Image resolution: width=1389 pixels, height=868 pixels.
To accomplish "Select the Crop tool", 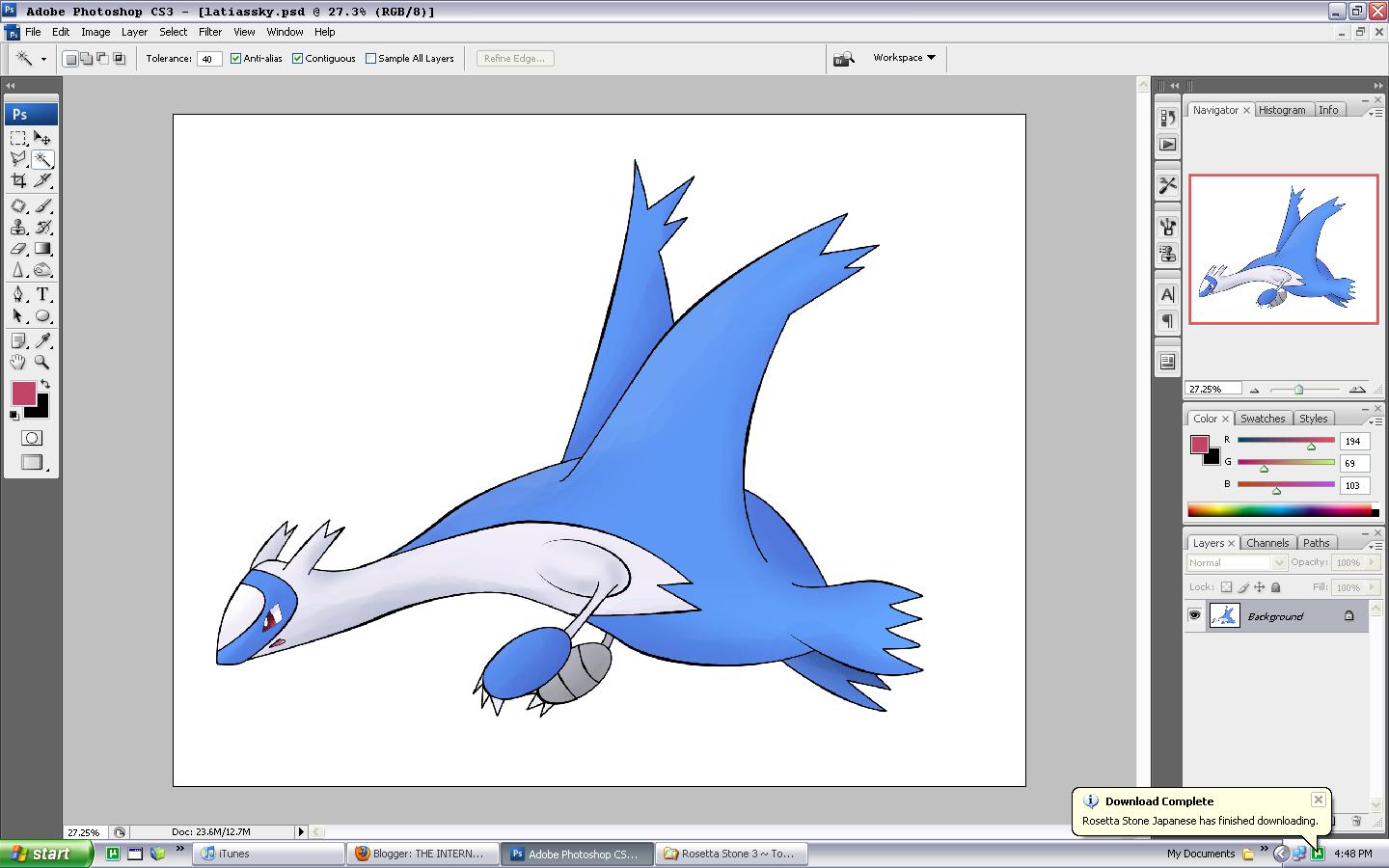I will point(18,180).
